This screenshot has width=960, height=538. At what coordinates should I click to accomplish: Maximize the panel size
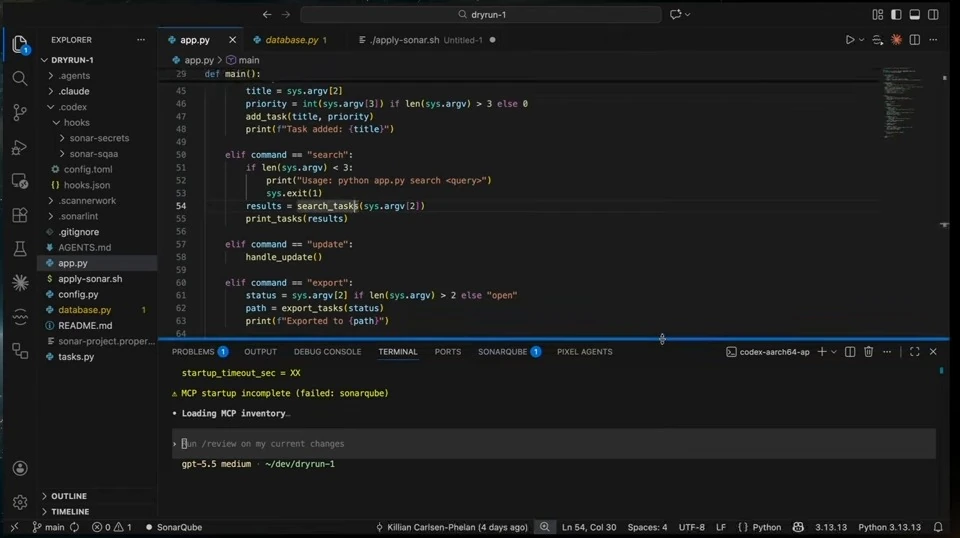(915, 351)
